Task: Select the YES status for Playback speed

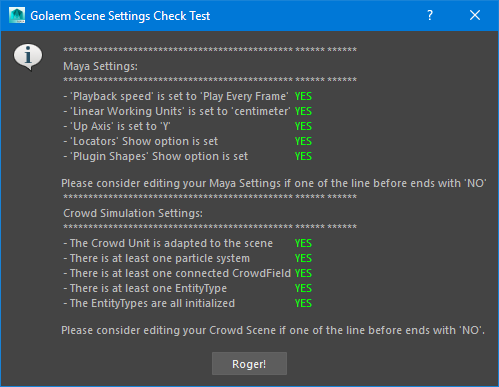Action: pos(303,96)
